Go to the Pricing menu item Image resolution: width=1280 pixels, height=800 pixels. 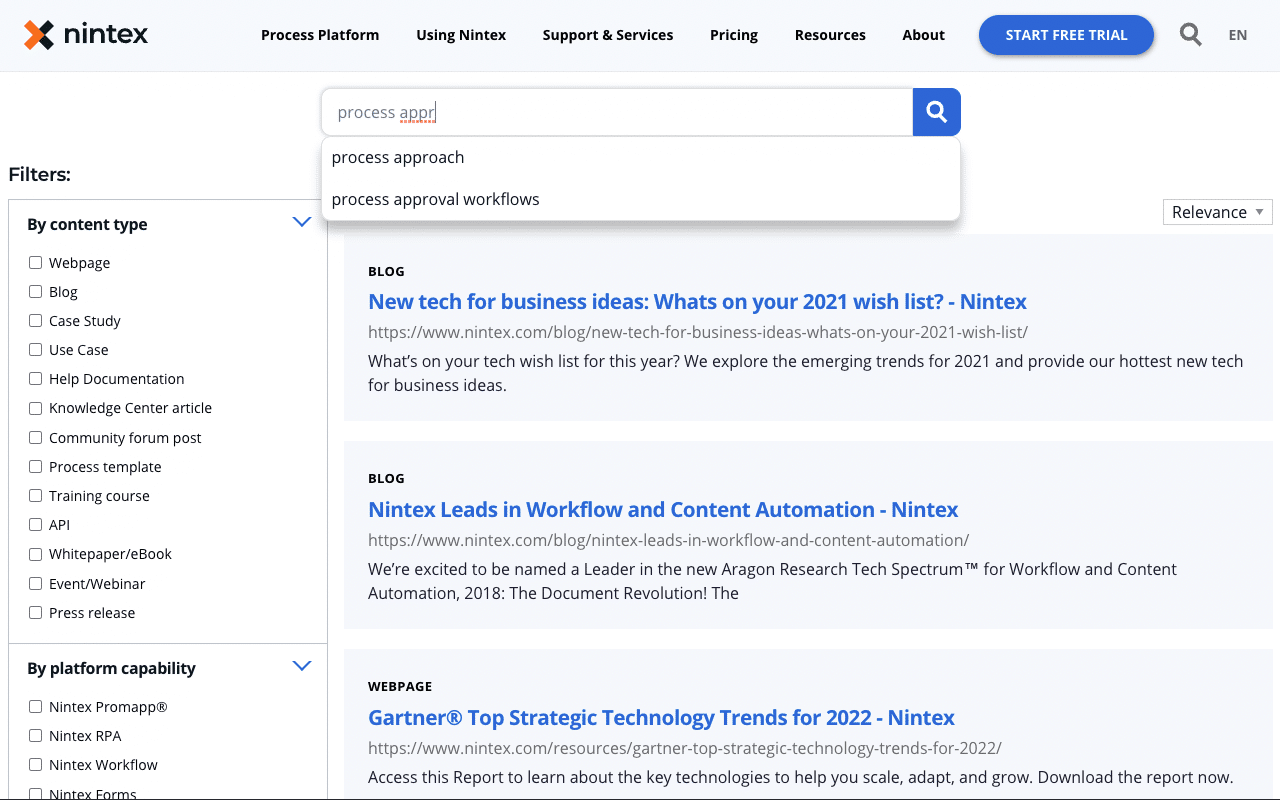coord(734,35)
